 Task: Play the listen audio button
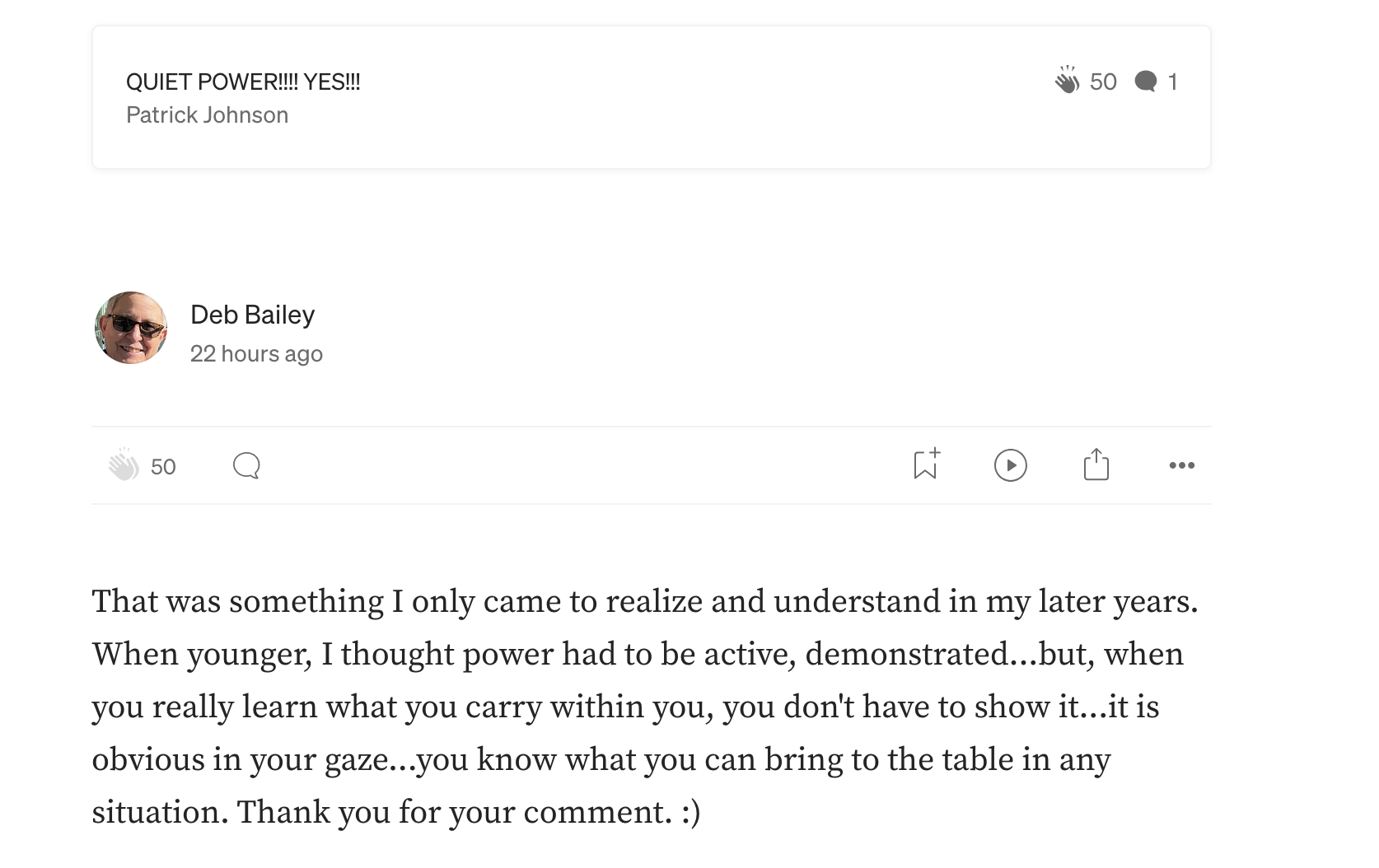pos(1010,465)
